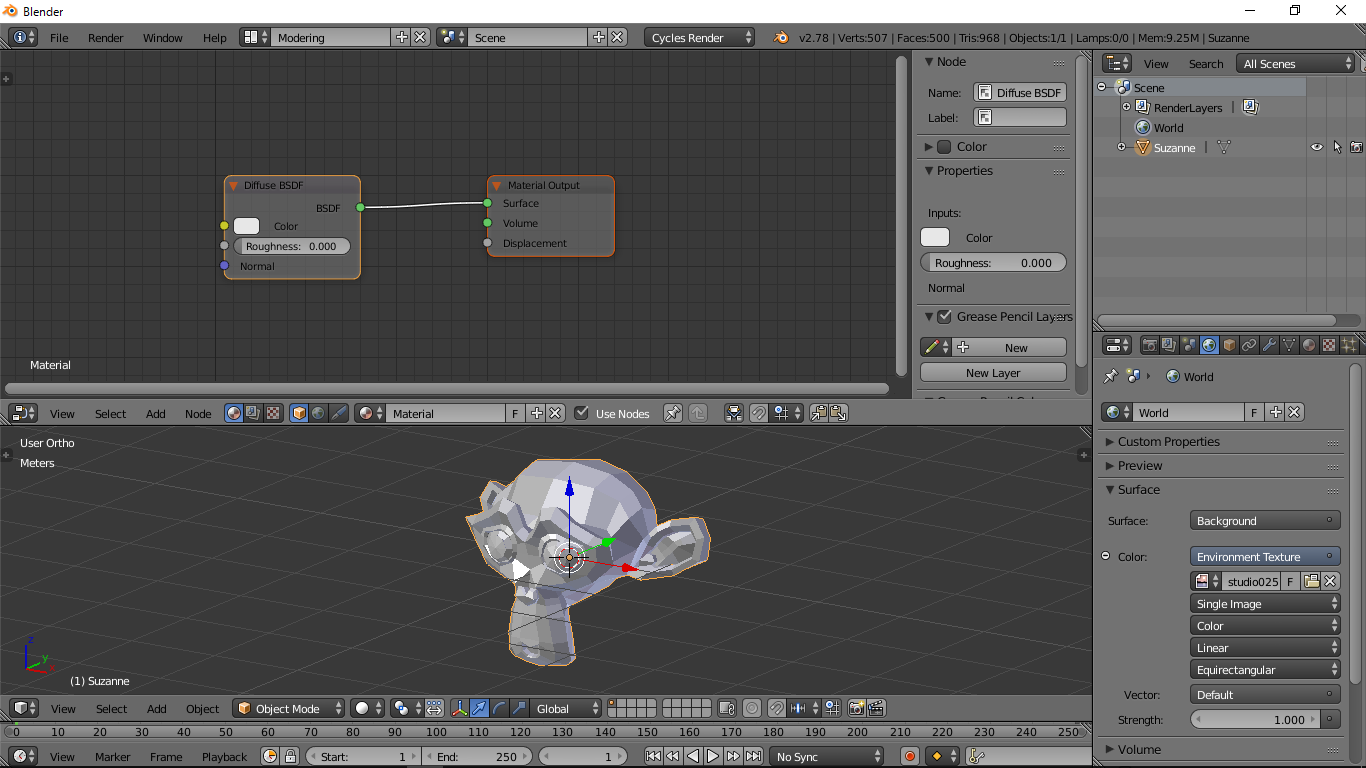Toggle the 3D manipulator axes widget button
Image resolution: width=1366 pixels, height=768 pixels.
[460, 708]
